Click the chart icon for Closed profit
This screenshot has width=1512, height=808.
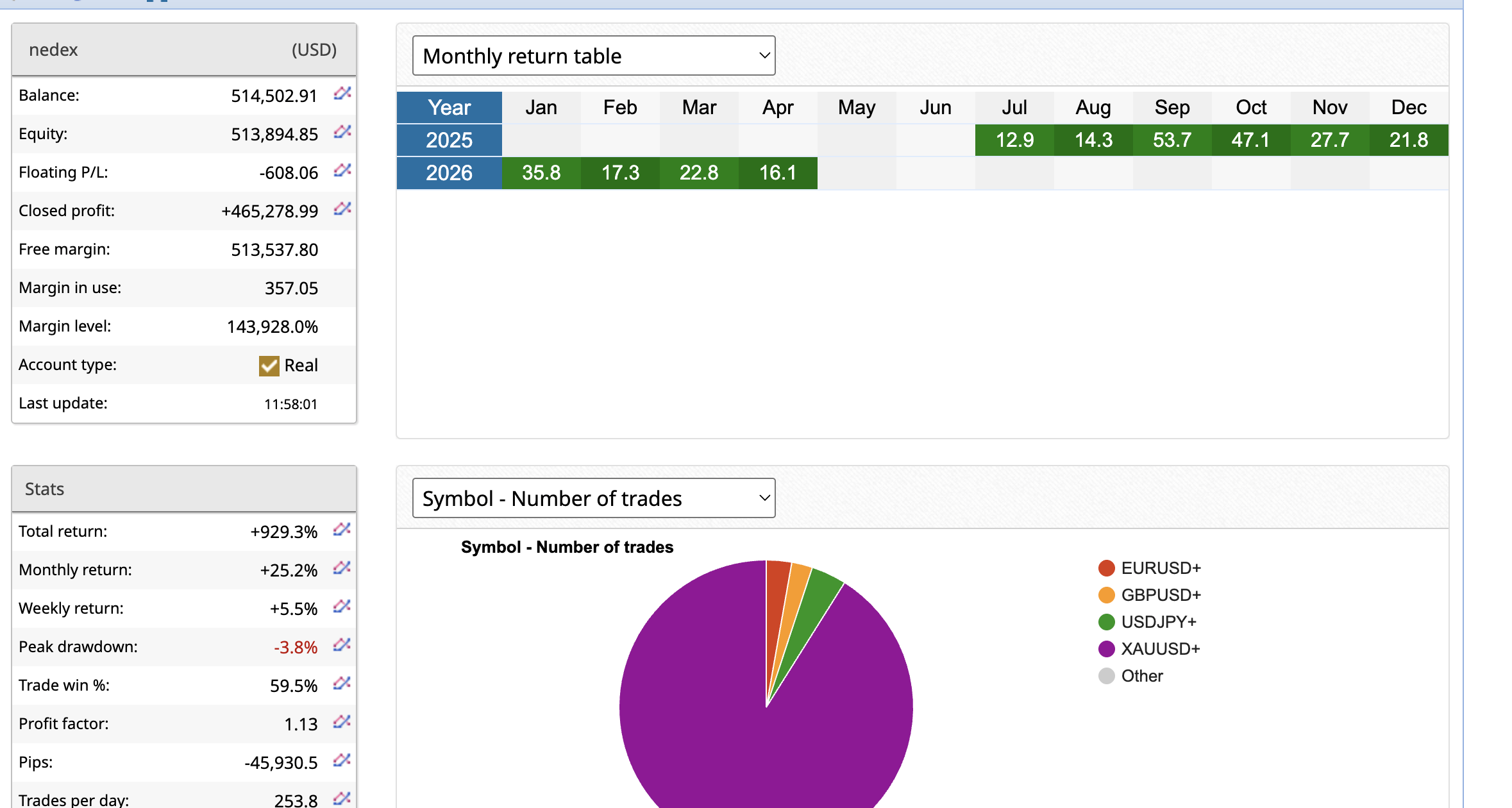[342, 209]
